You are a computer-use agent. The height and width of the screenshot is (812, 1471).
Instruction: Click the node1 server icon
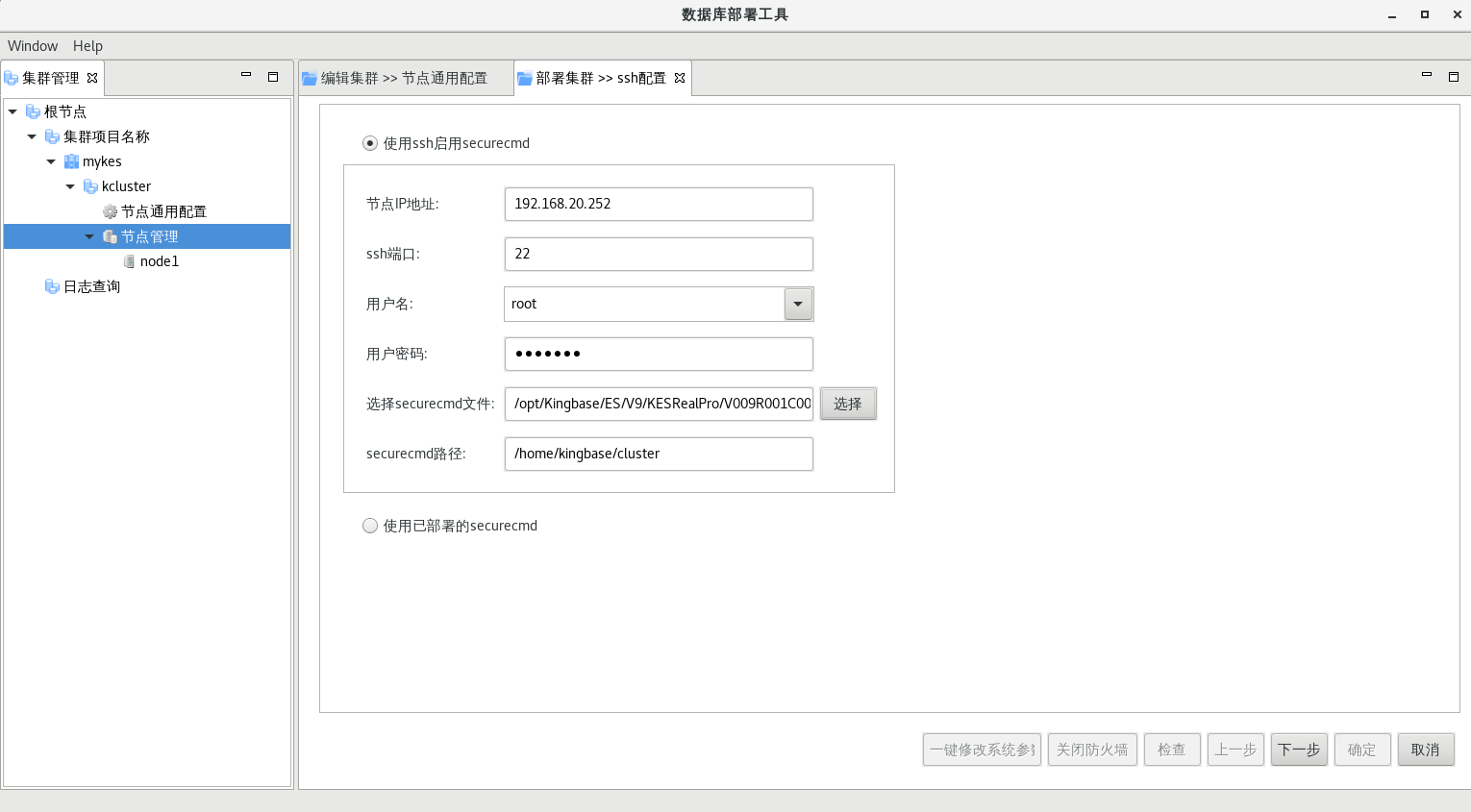(x=129, y=261)
